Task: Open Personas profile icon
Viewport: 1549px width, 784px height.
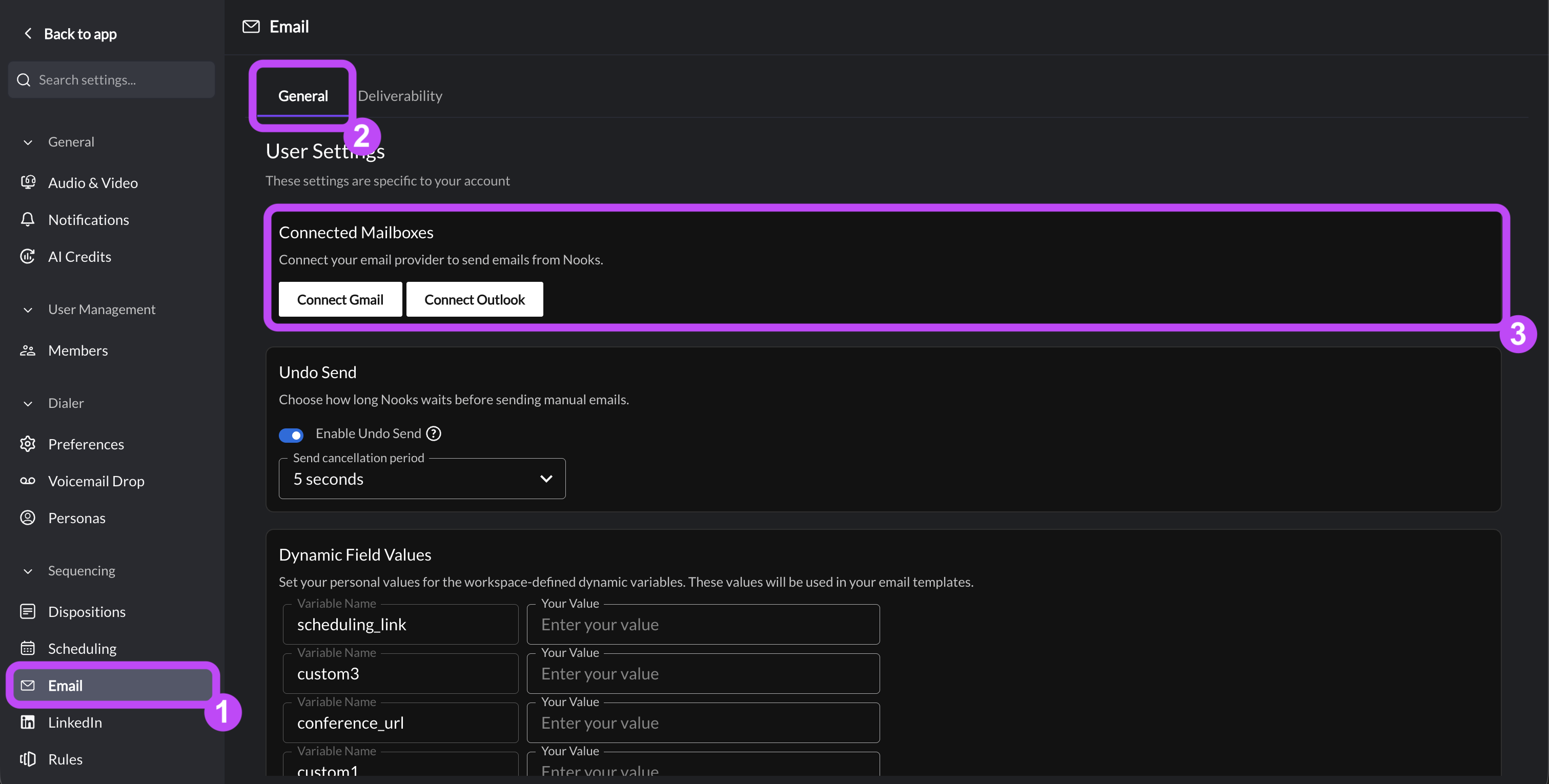Action: [28, 518]
